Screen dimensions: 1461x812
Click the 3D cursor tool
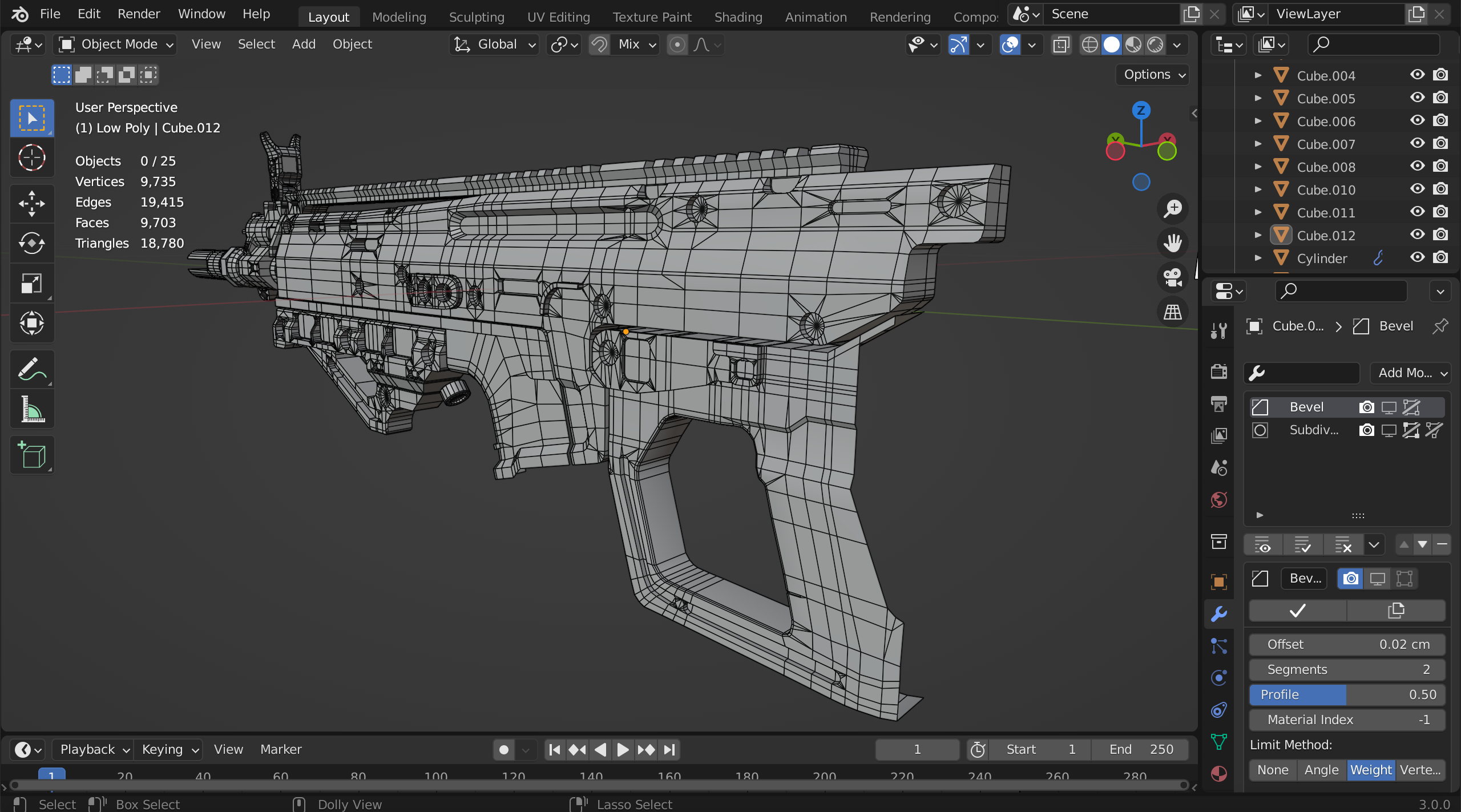coord(32,158)
